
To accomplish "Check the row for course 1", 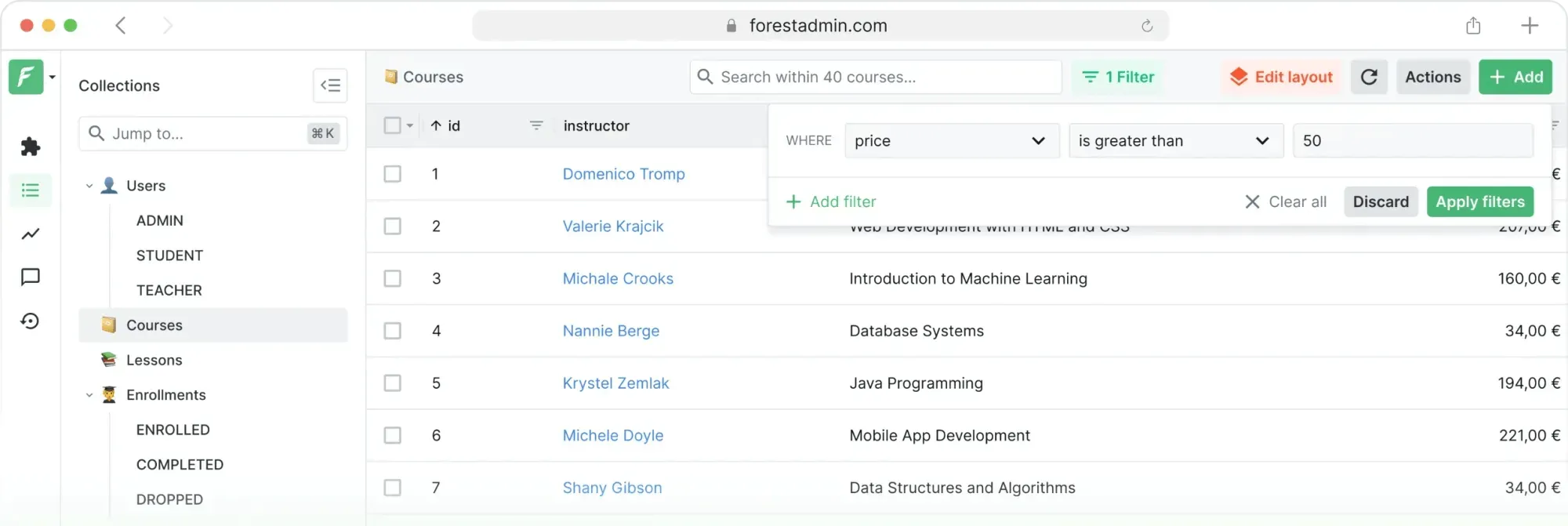I will point(392,174).
